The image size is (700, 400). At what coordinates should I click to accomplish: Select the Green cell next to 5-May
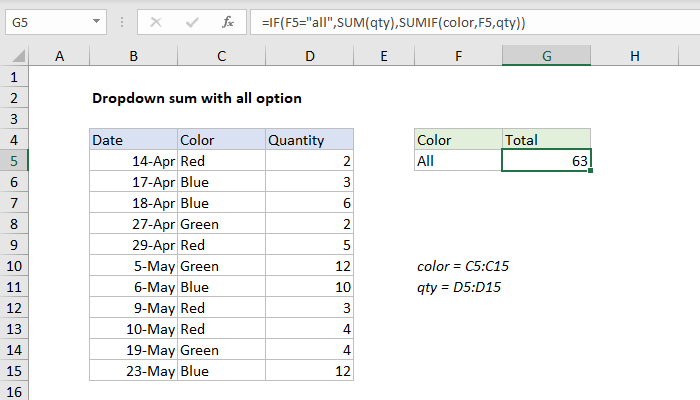[221, 266]
